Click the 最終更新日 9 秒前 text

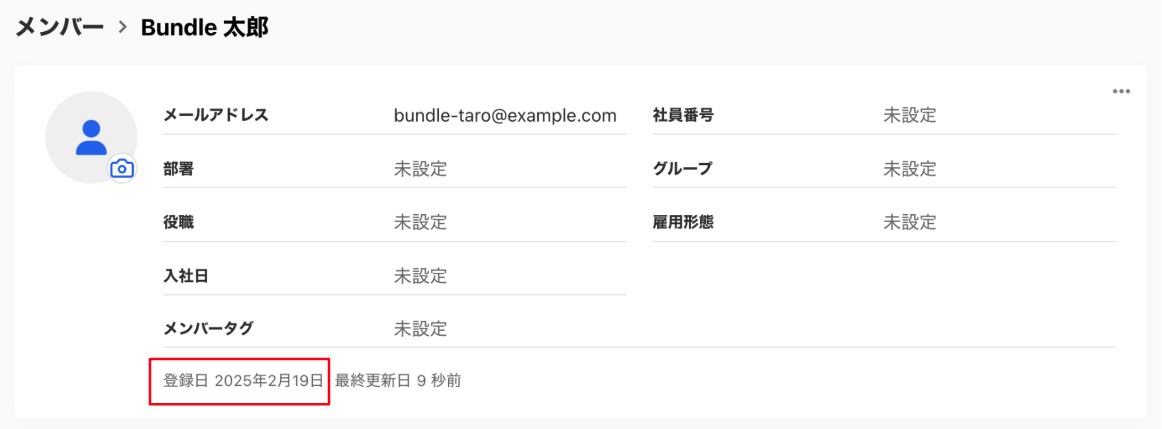398,381
